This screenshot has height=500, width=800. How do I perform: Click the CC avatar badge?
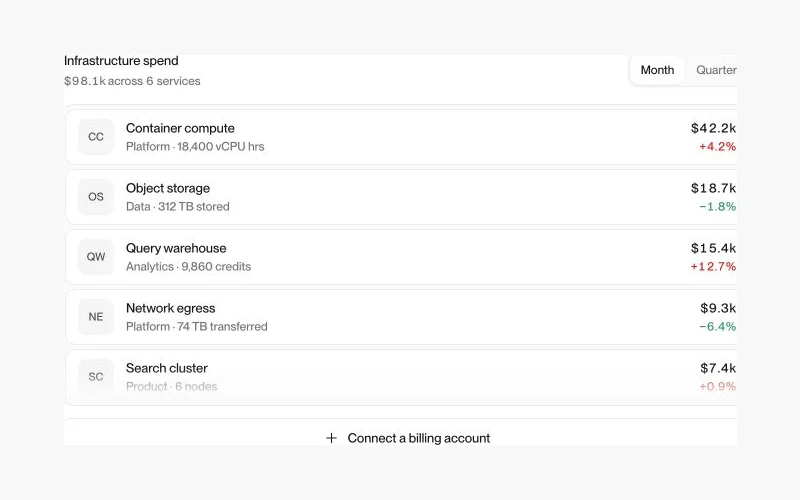[96, 137]
